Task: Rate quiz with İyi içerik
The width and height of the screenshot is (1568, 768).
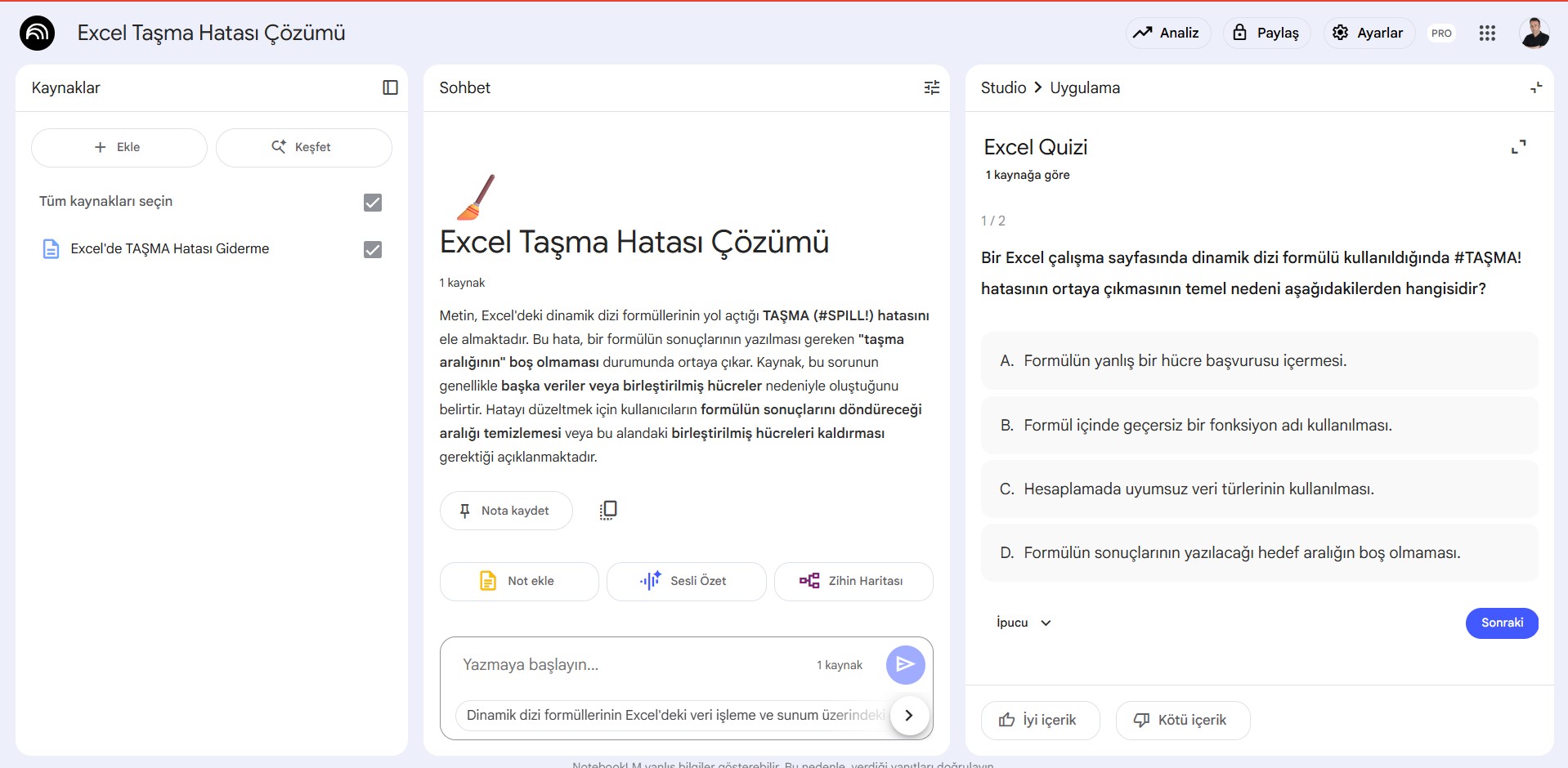Action: pos(1040,720)
